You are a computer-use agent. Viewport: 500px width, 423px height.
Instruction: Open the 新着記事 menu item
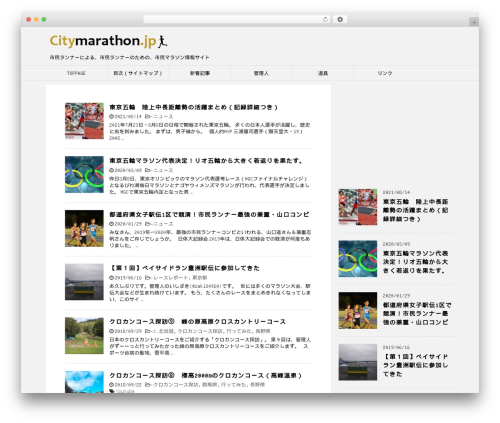tap(200, 73)
